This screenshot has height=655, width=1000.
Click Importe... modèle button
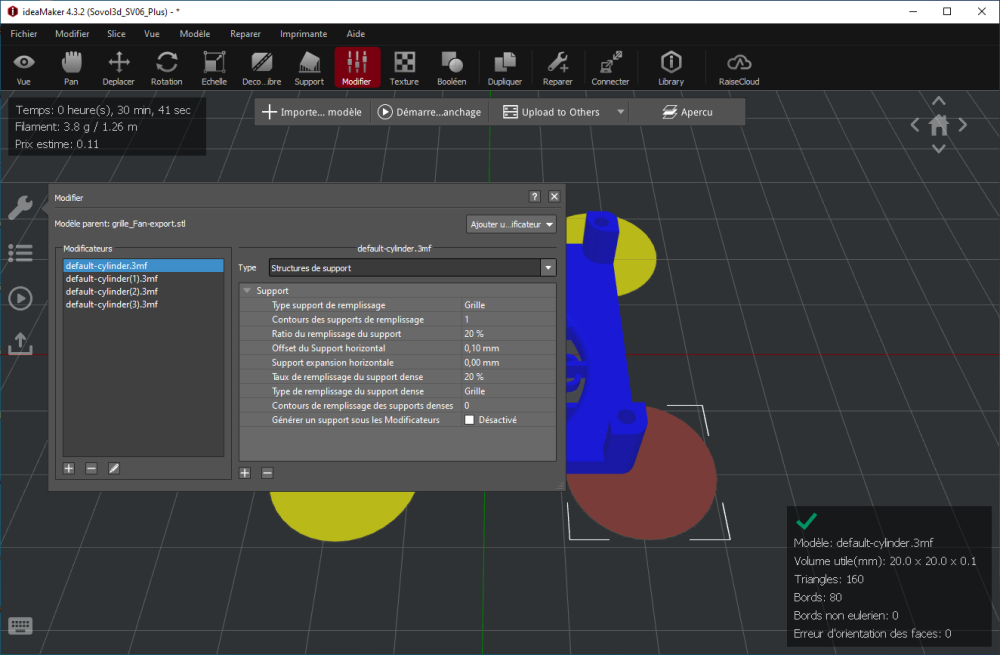[312, 112]
